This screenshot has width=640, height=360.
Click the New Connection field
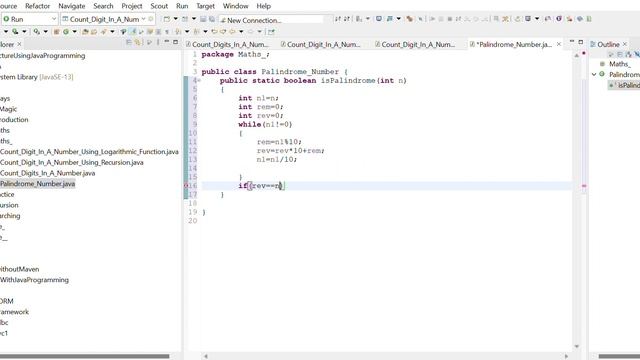[272, 20]
